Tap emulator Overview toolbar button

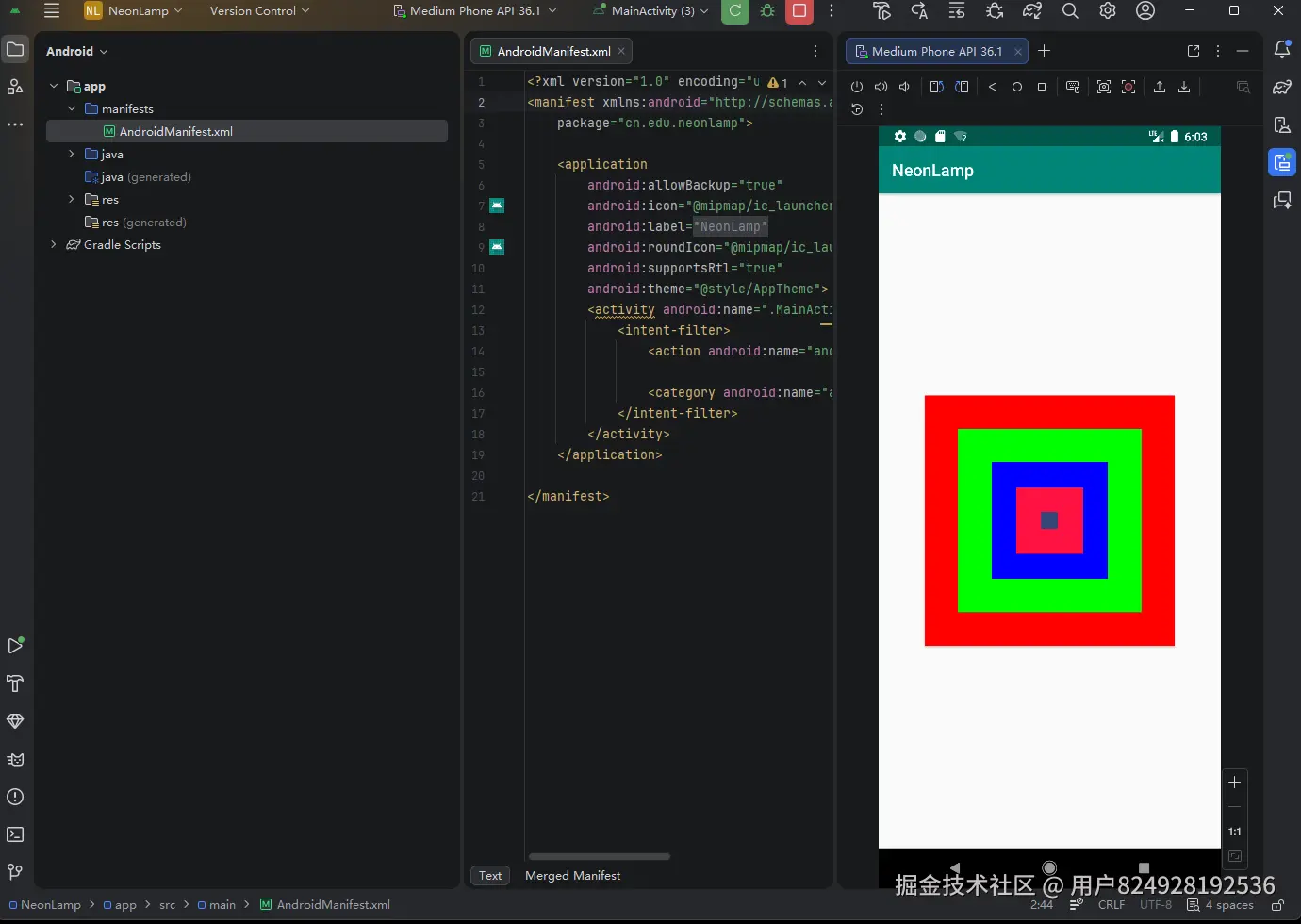pos(1042,87)
